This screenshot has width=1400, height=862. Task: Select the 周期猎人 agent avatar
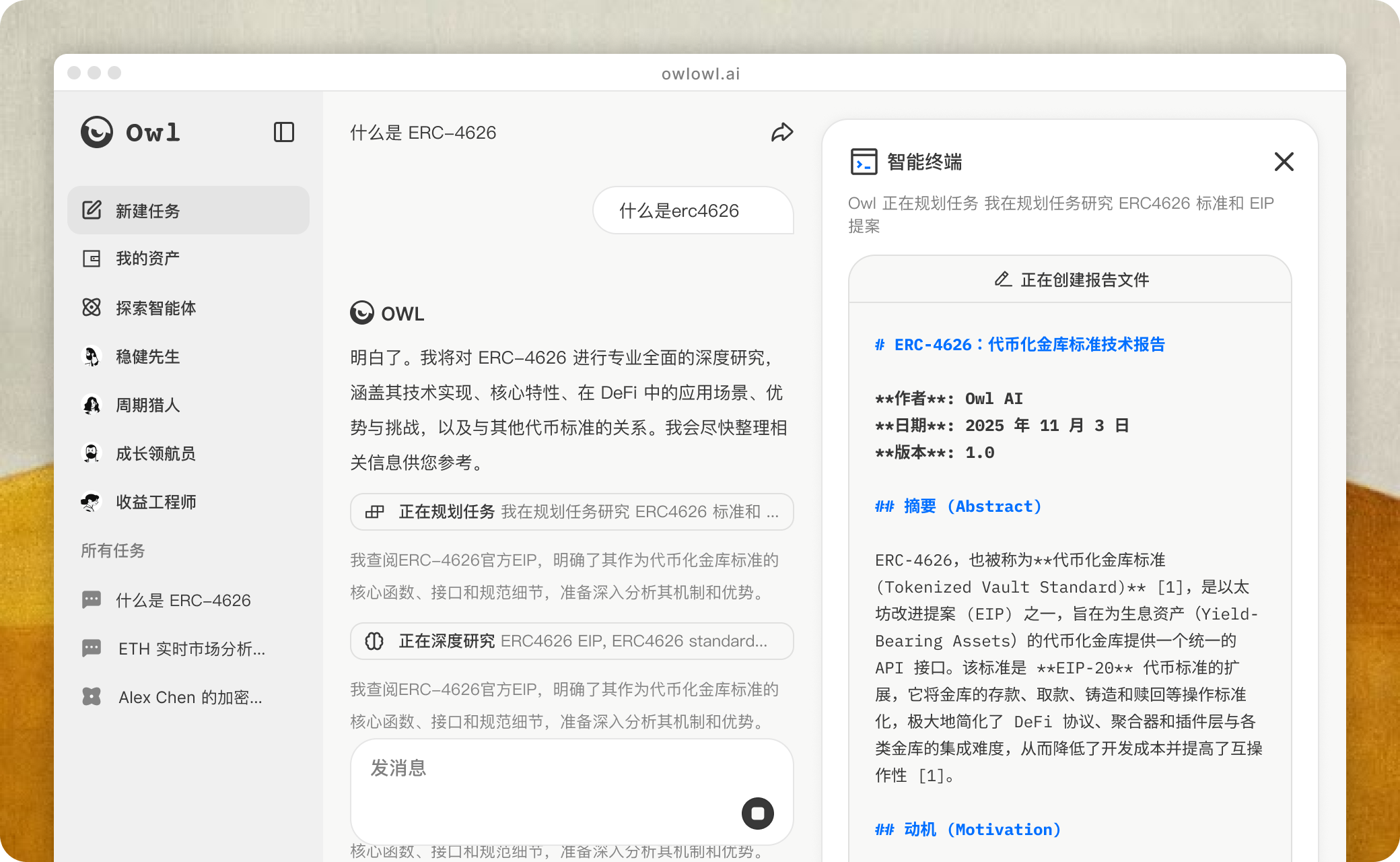click(x=92, y=404)
